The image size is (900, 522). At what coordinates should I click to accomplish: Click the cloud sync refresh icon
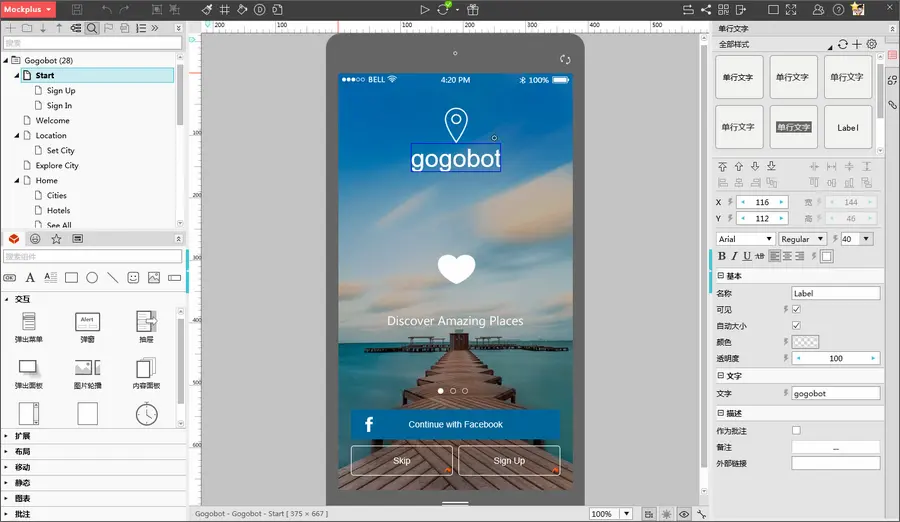point(443,9)
